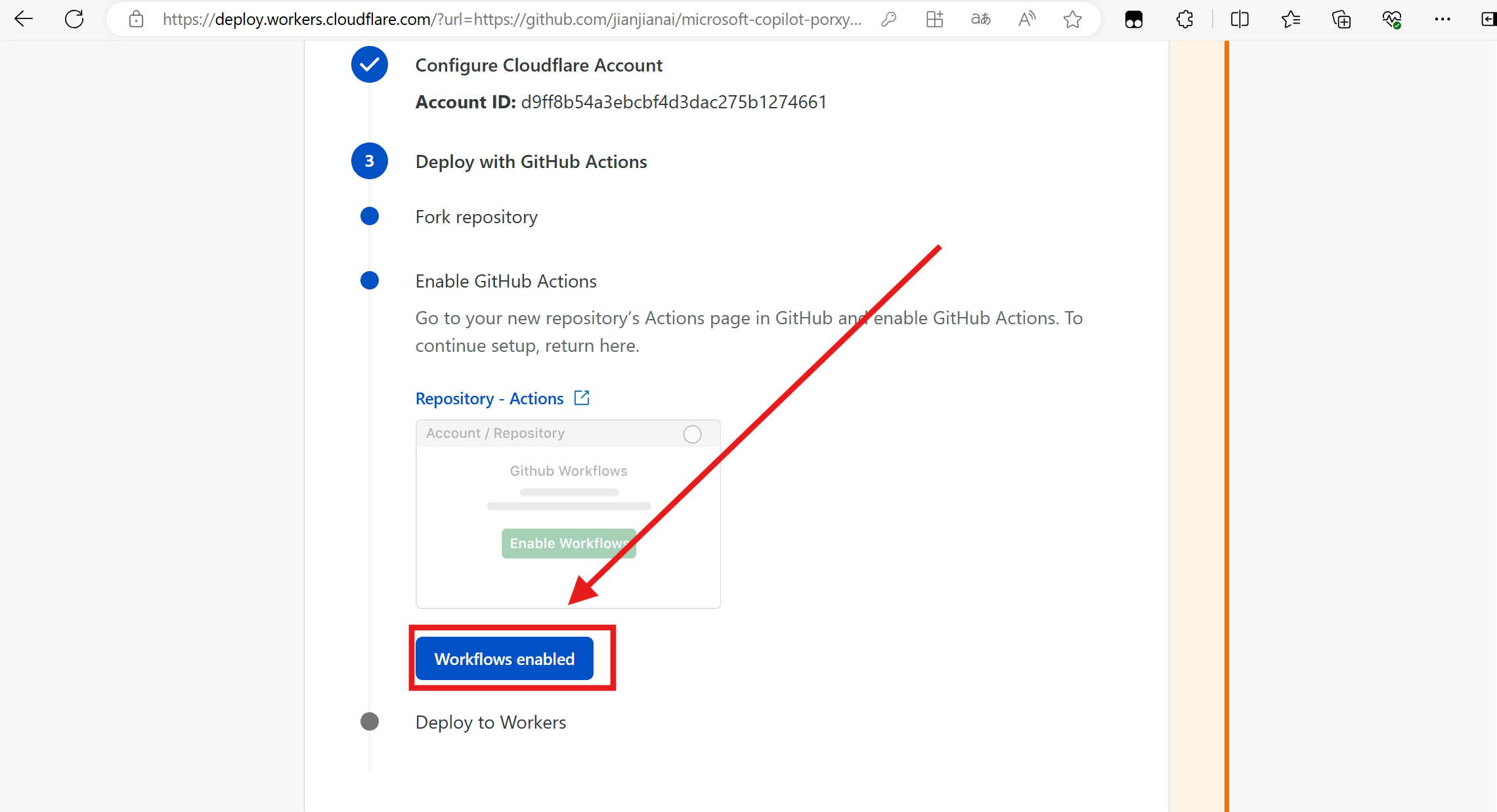
Task: Open Settings and more ellipsis menu
Action: pyautogui.click(x=1442, y=20)
